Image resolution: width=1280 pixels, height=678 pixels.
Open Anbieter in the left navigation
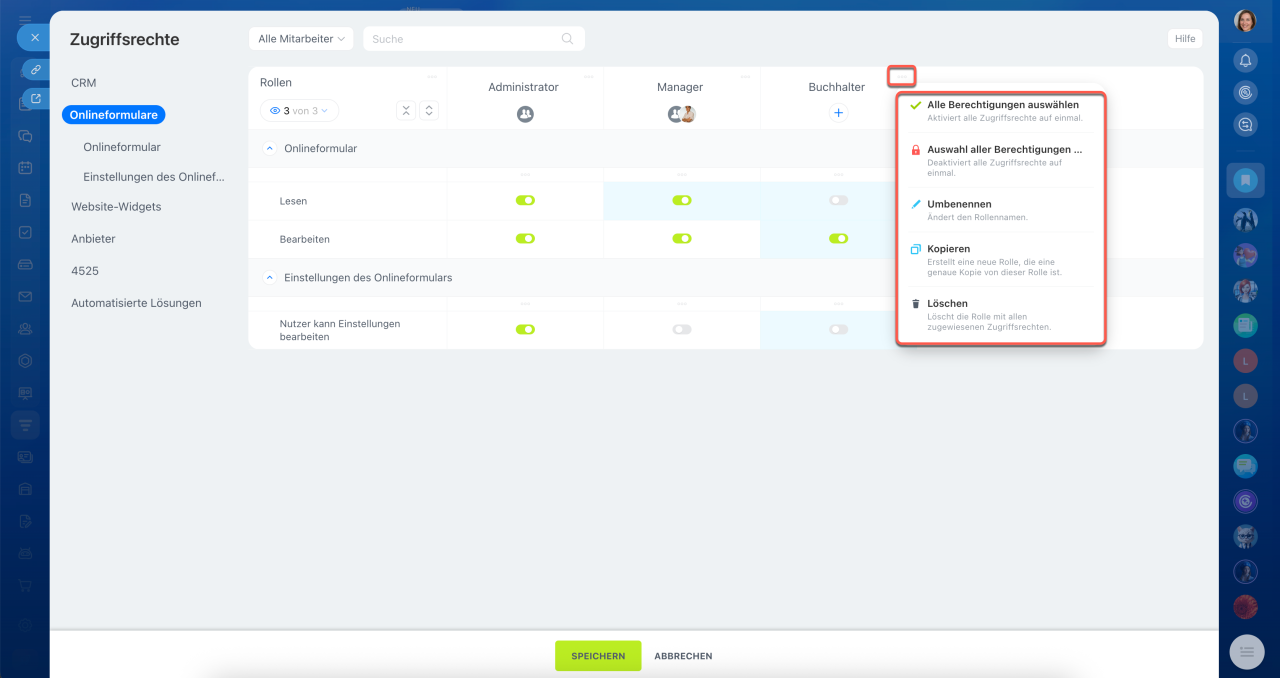point(93,239)
